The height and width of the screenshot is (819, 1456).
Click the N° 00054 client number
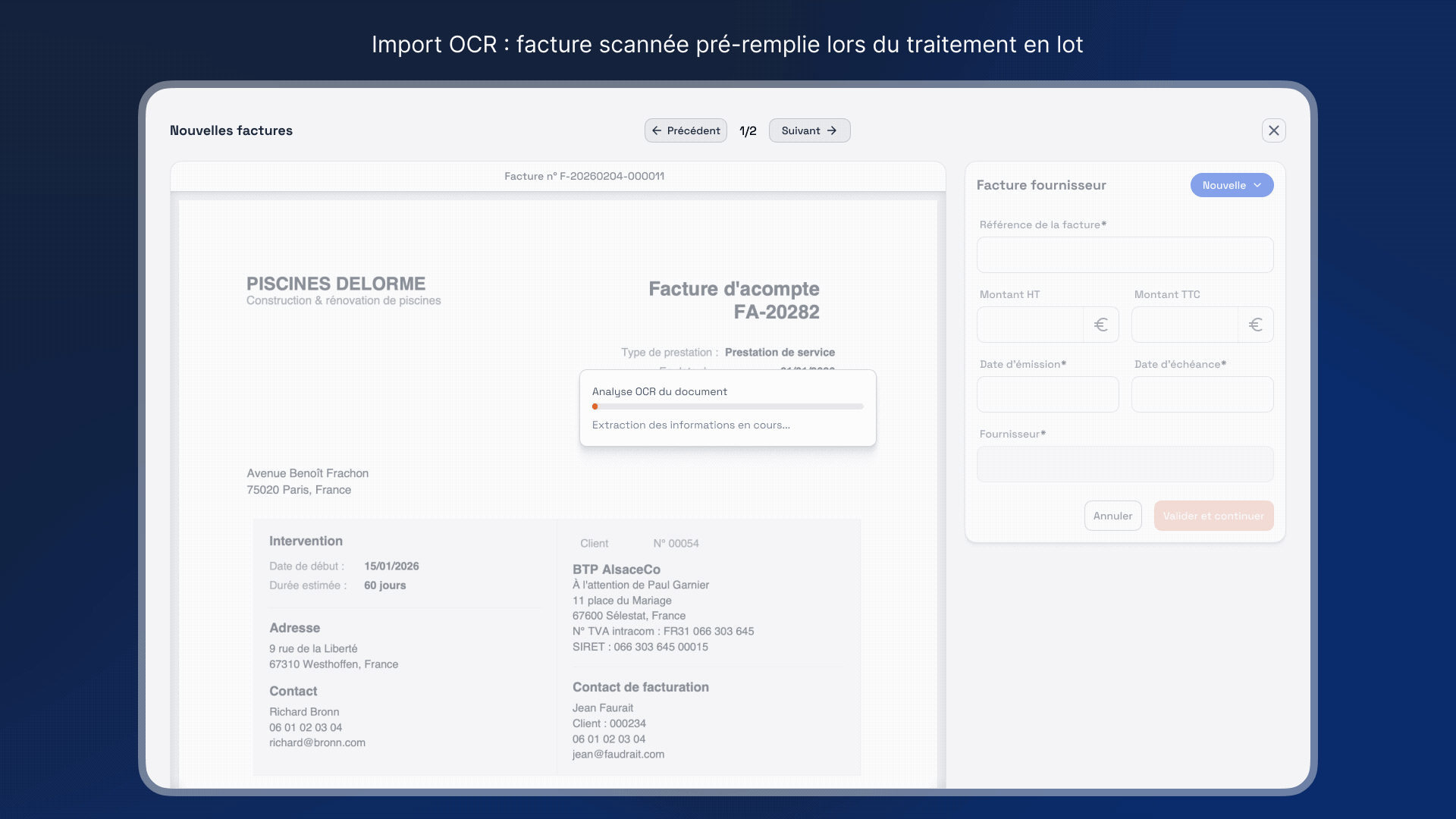676,544
